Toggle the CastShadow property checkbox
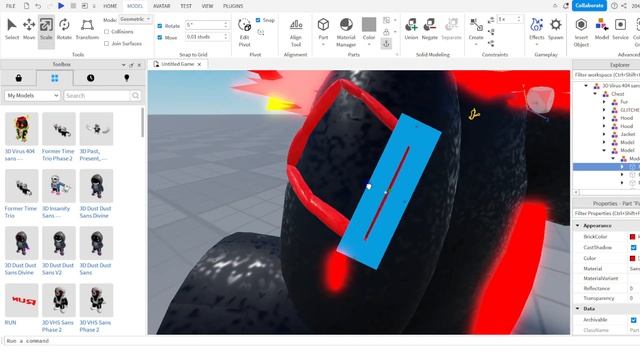640x360 pixels. [633, 247]
